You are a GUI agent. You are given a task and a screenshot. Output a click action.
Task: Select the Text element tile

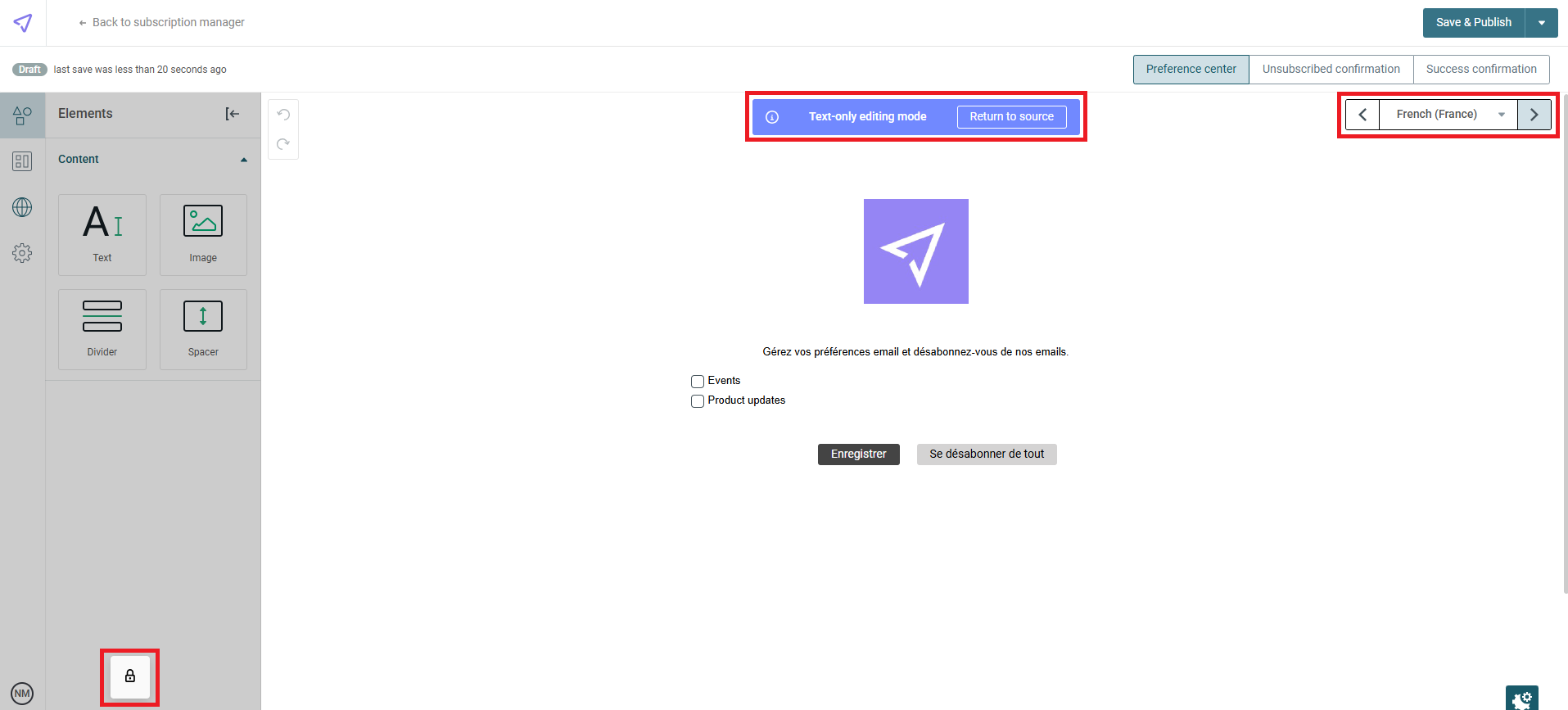pos(102,234)
